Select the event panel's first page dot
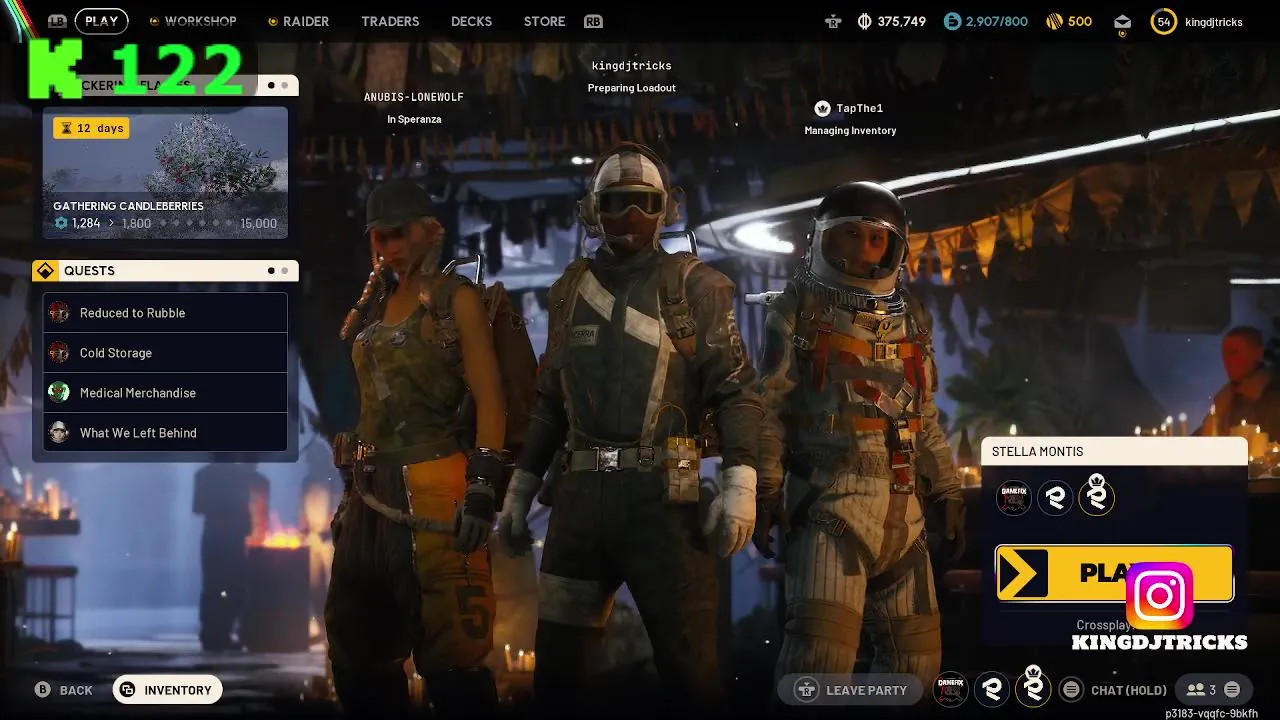 click(x=271, y=85)
